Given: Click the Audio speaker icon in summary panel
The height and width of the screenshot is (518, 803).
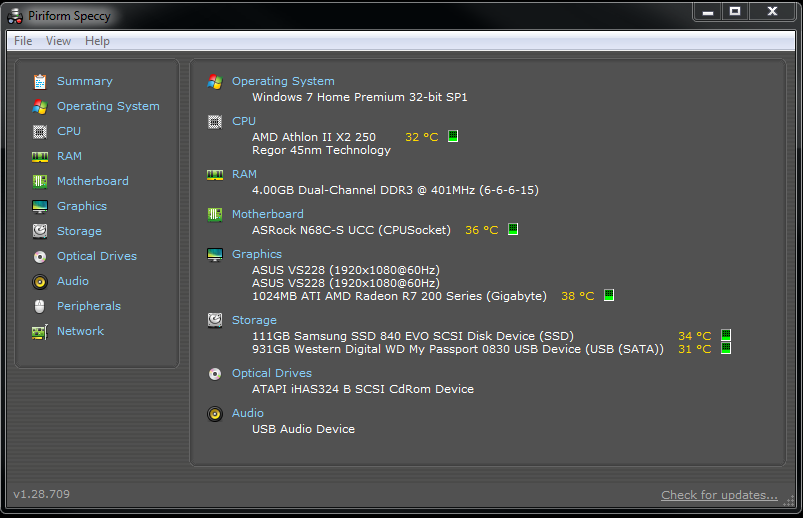Looking at the screenshot, I should click(x=215, y=413).
